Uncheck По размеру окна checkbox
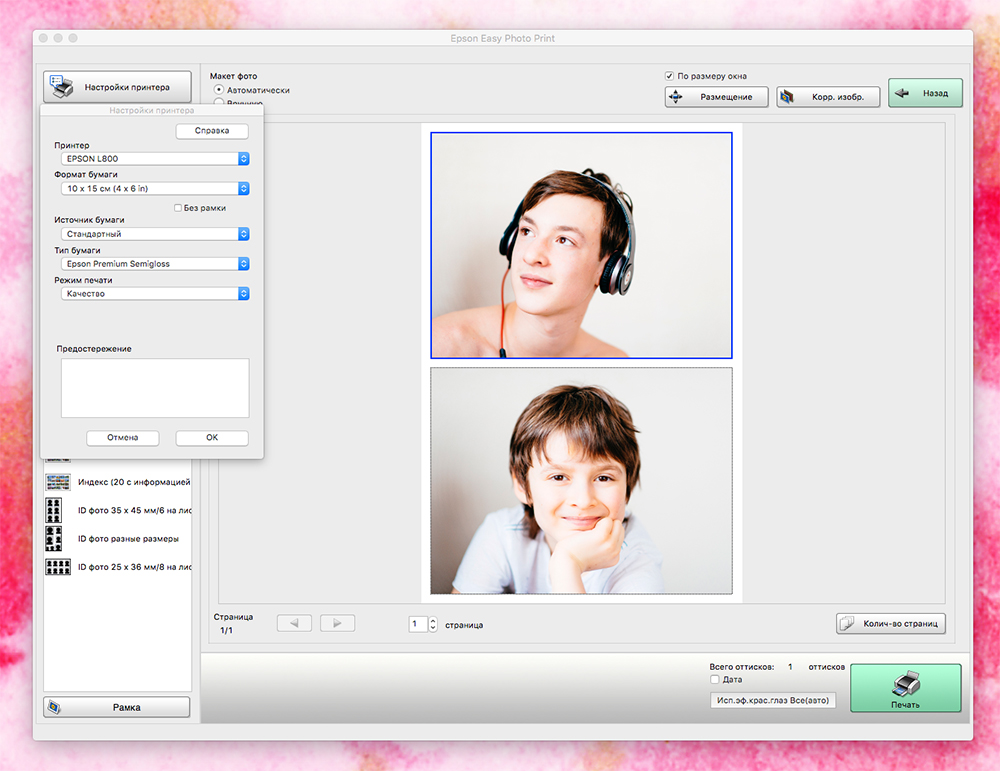Image resolution: width=1000 pixels, height=771 pixels. point(670,76)
